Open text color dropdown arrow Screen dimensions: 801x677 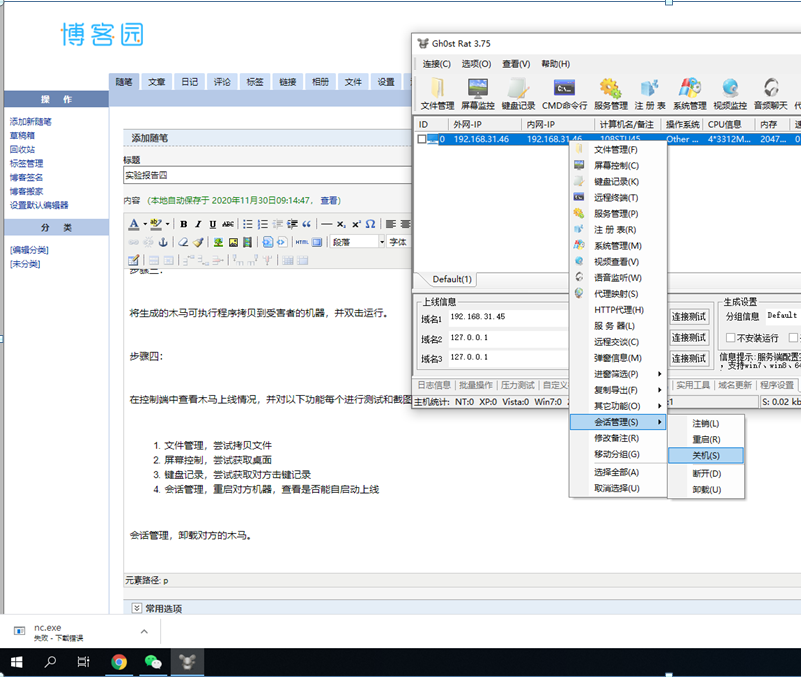(x=145, y=224)
